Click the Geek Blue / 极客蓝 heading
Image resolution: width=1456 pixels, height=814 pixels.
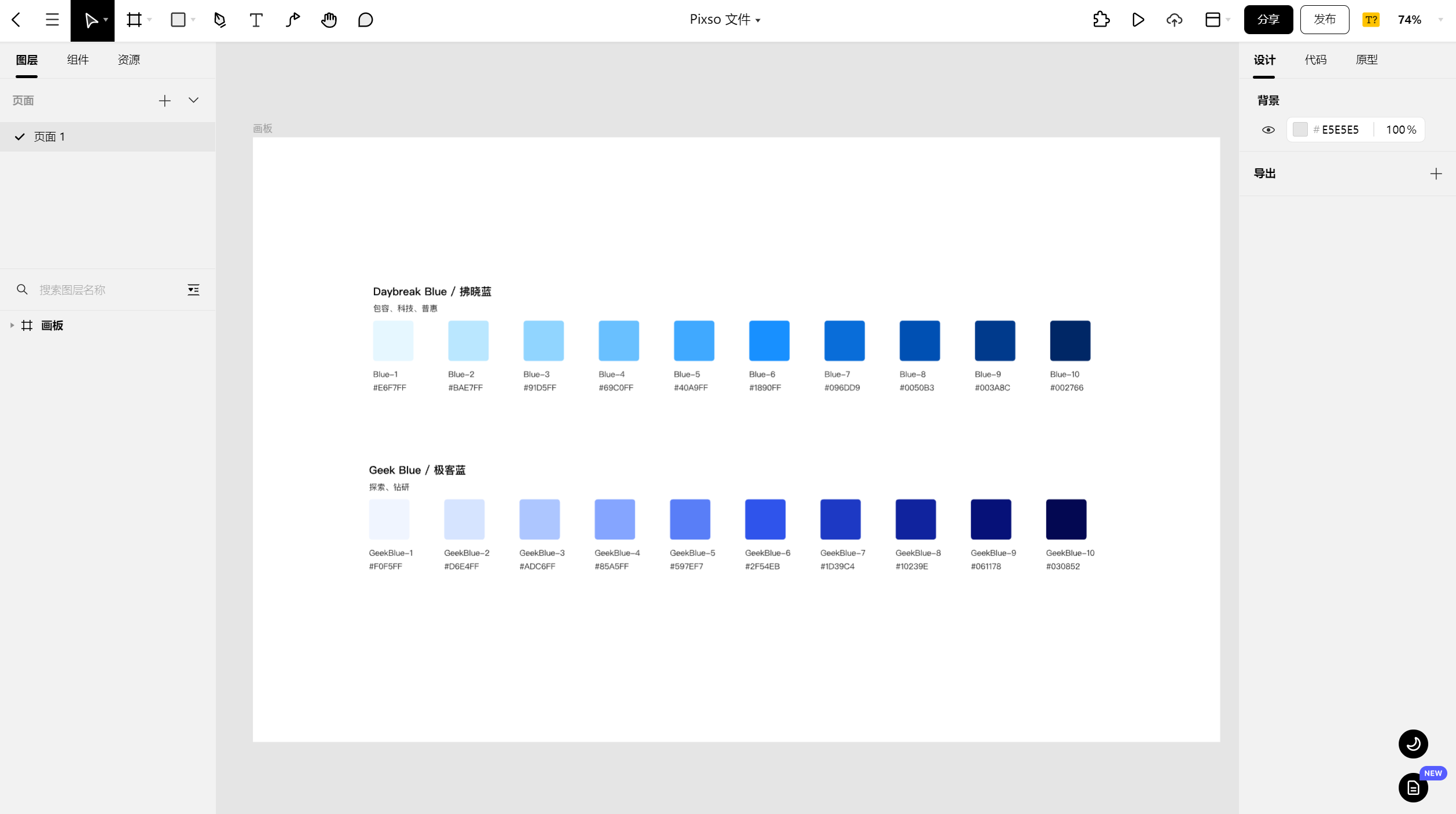coord(417,470)
